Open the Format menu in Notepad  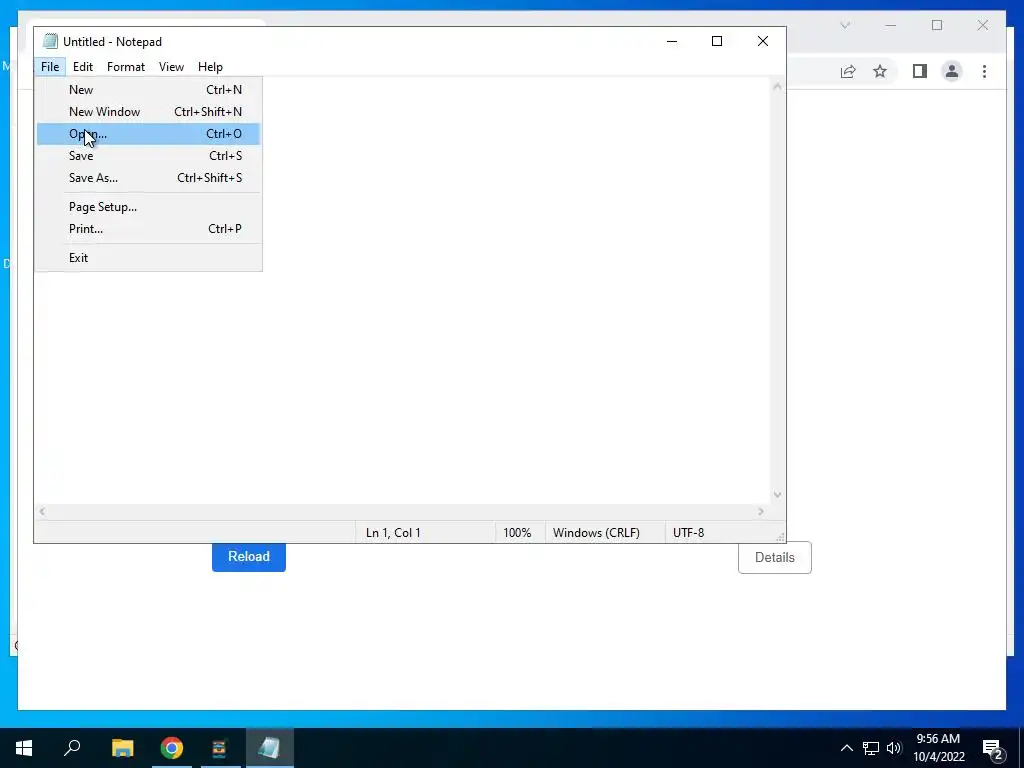[x=125, y=67]
